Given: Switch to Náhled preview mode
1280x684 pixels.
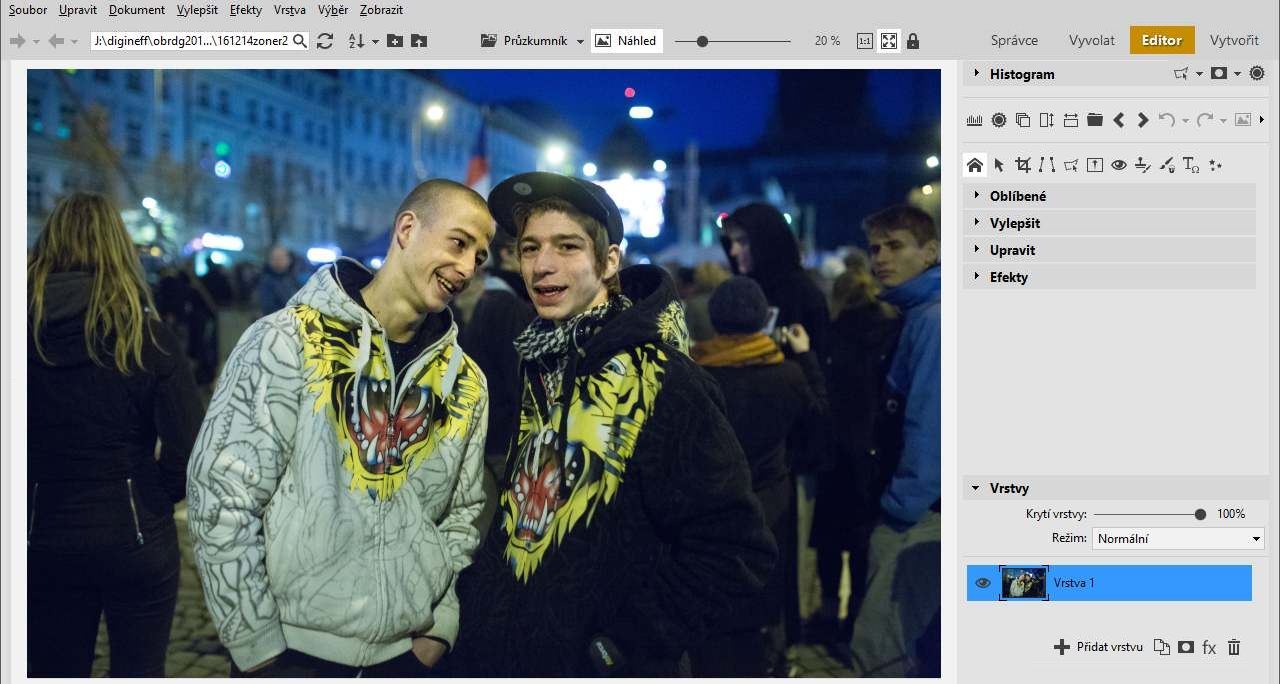Looking at the screenshot, I should (627, 41).
